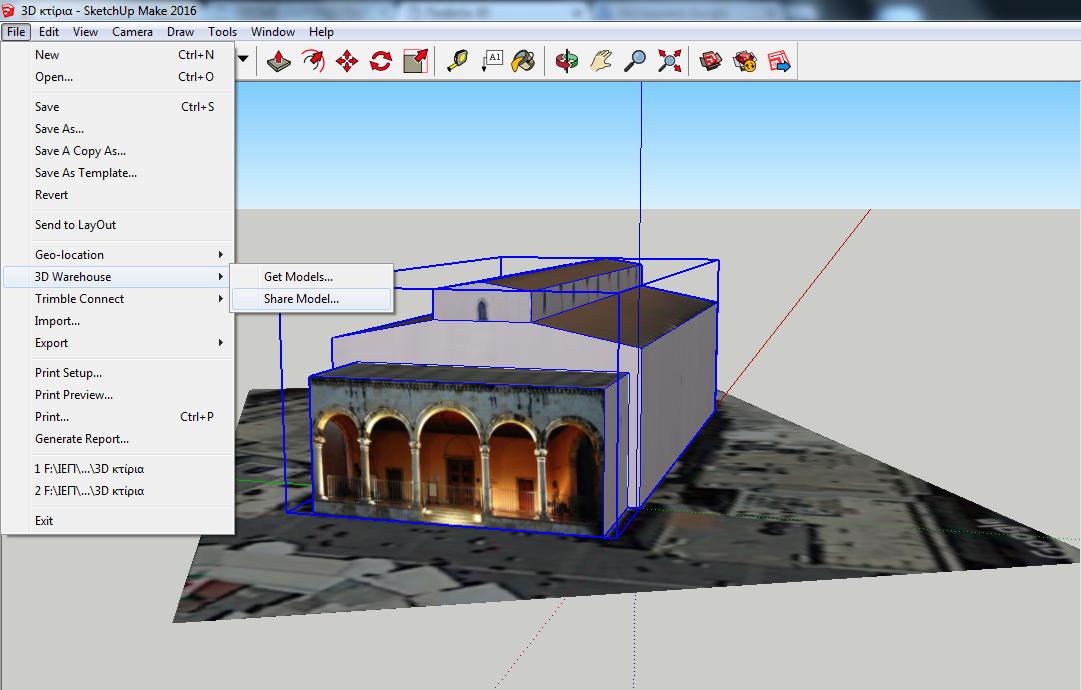1081x690 pixels.
Task: Select the Rotate tool
Action: 381,61
